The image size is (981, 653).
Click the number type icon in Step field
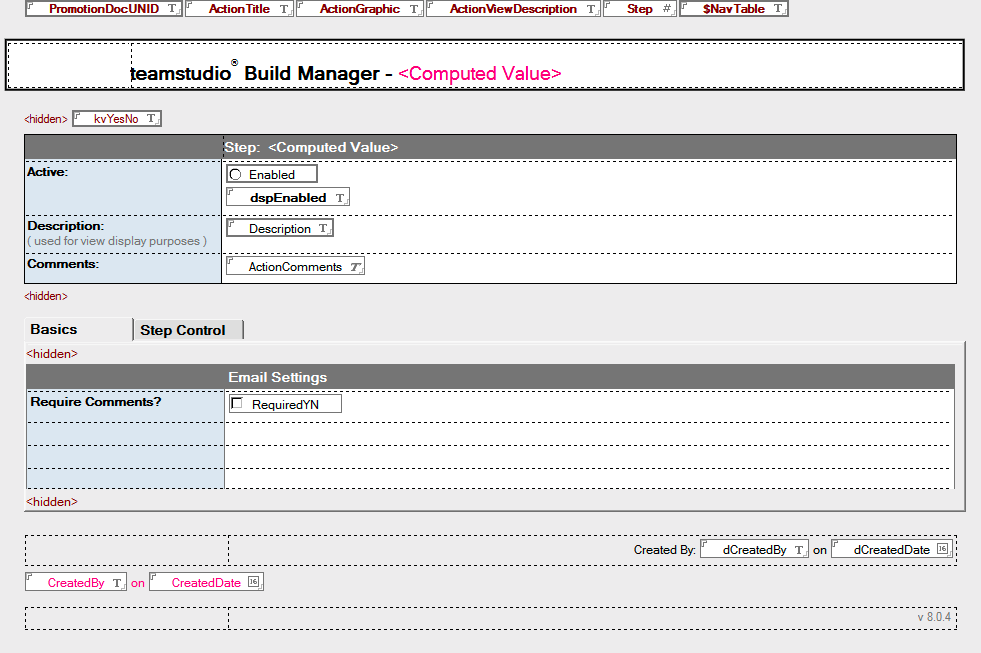point(666,9)
